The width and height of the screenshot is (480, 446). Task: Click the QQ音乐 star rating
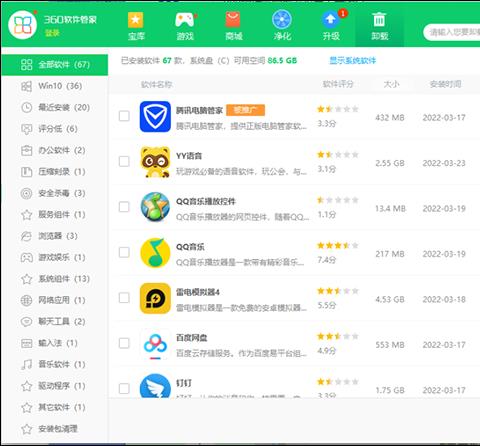click(338, 246)
